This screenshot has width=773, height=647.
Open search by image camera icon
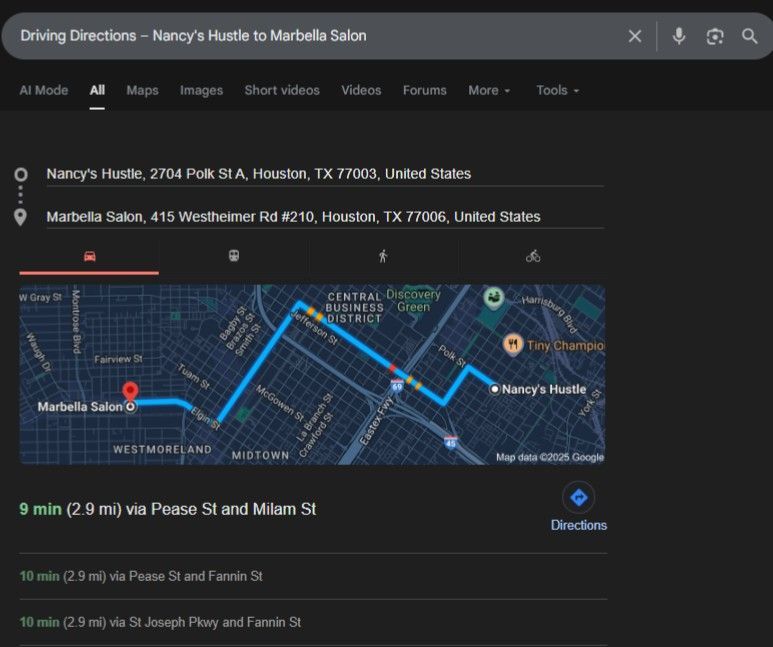(x=715, y=36)
